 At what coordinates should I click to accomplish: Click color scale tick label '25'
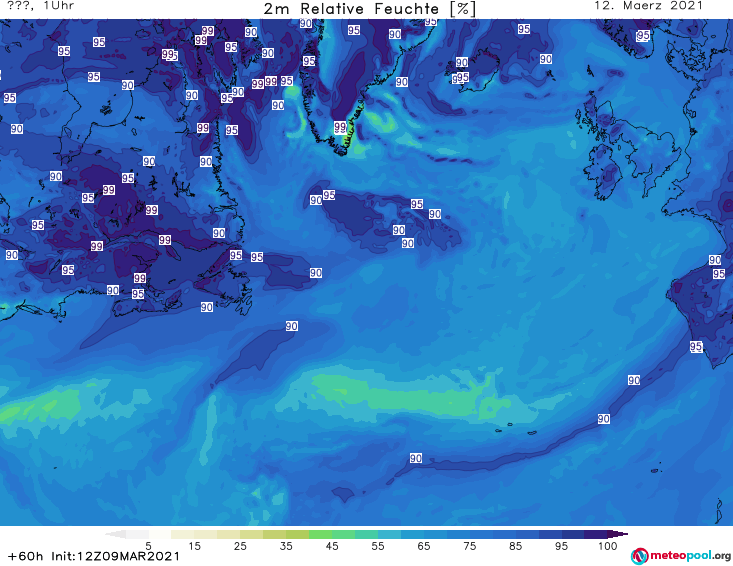point(240,546)
